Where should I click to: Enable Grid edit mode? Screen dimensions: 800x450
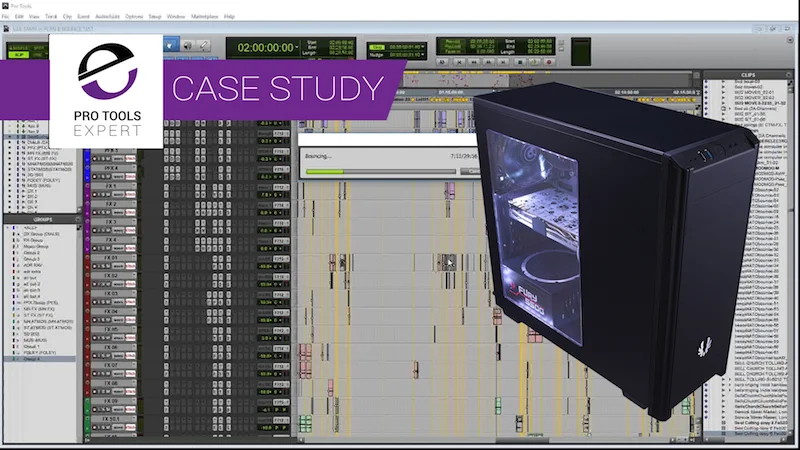click(38, 55)
